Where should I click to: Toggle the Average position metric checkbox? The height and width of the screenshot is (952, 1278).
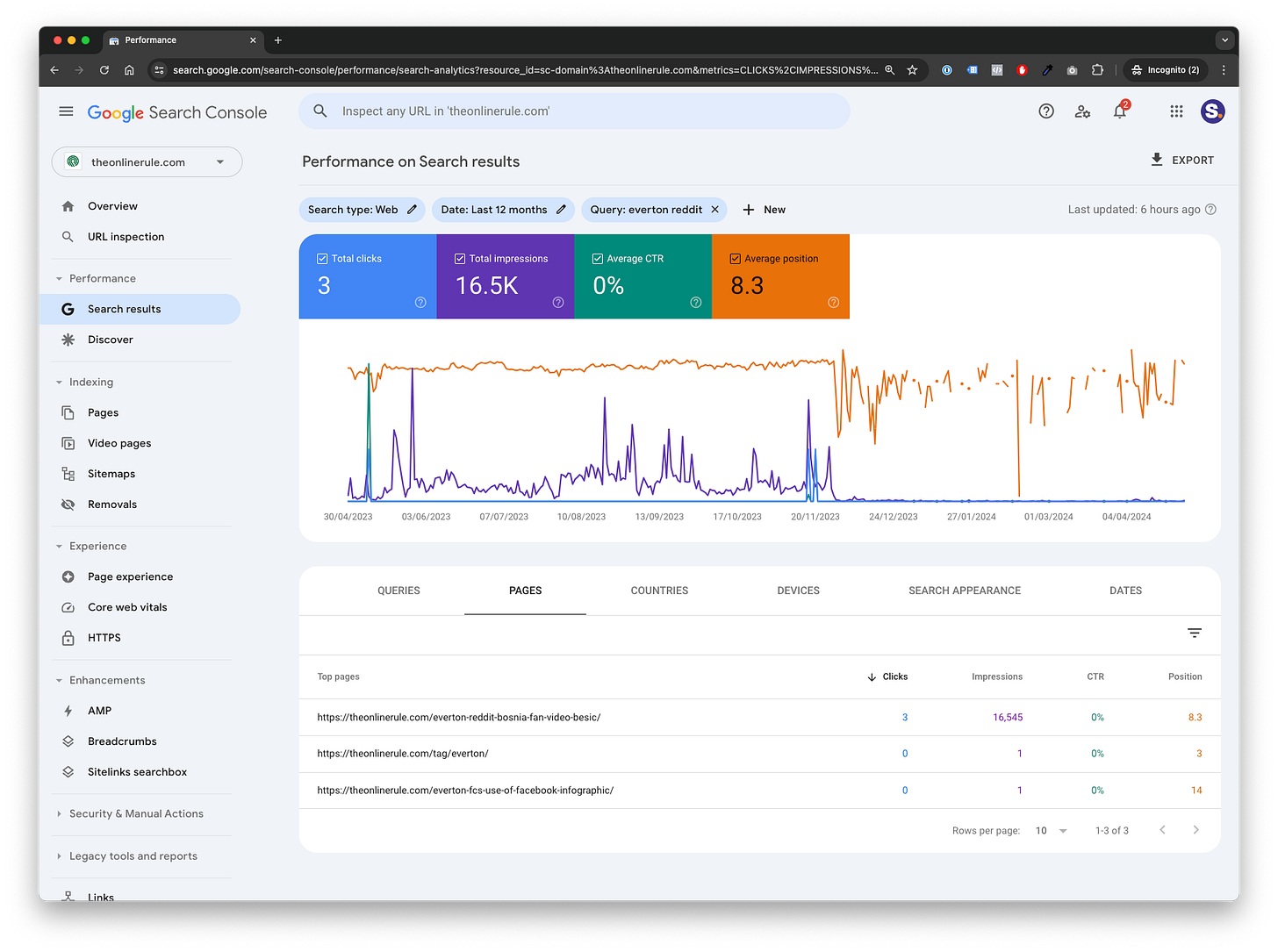pyautogui.click(x=736, y=259)
